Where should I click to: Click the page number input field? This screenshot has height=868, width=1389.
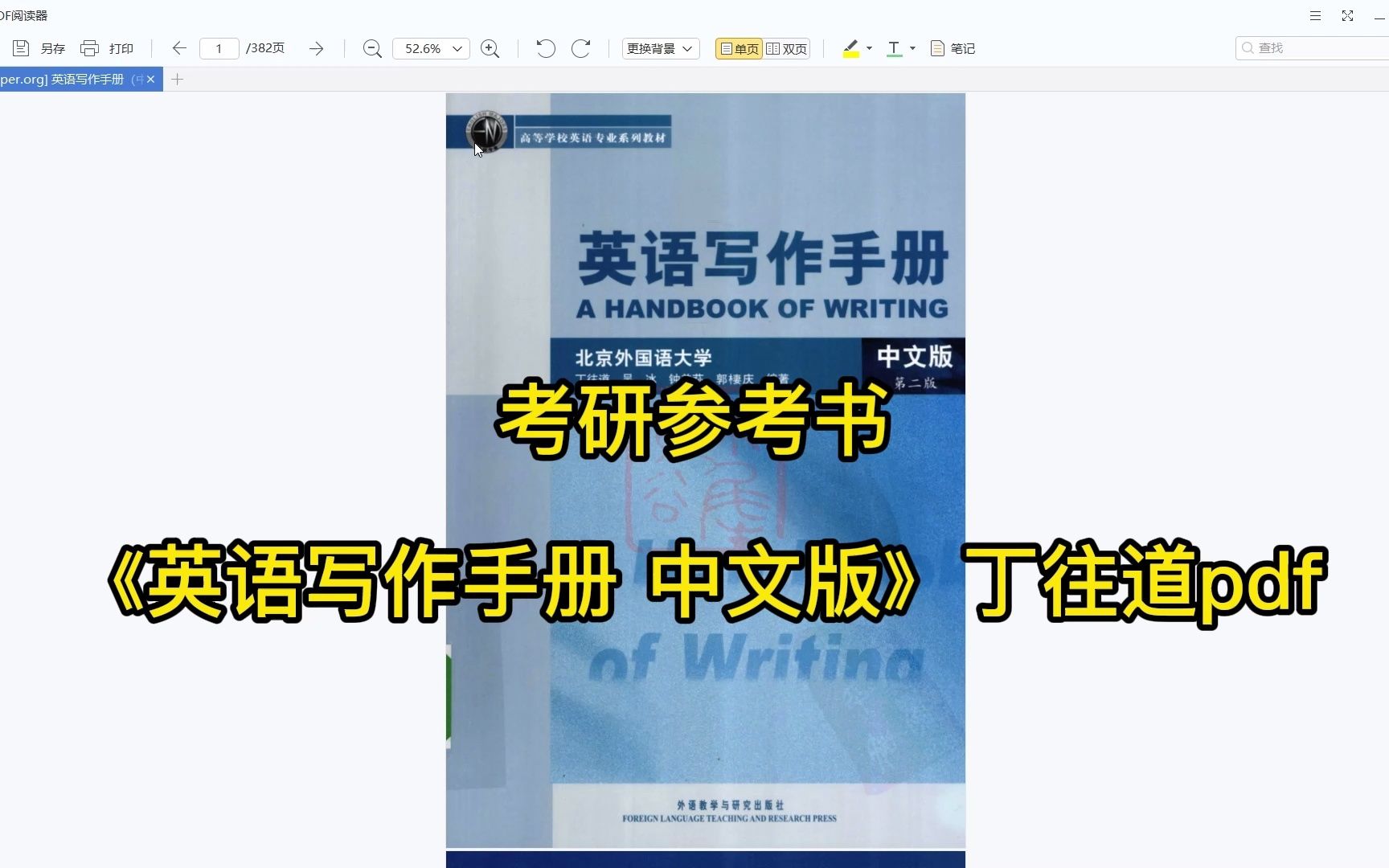click(x=219, y=48)
